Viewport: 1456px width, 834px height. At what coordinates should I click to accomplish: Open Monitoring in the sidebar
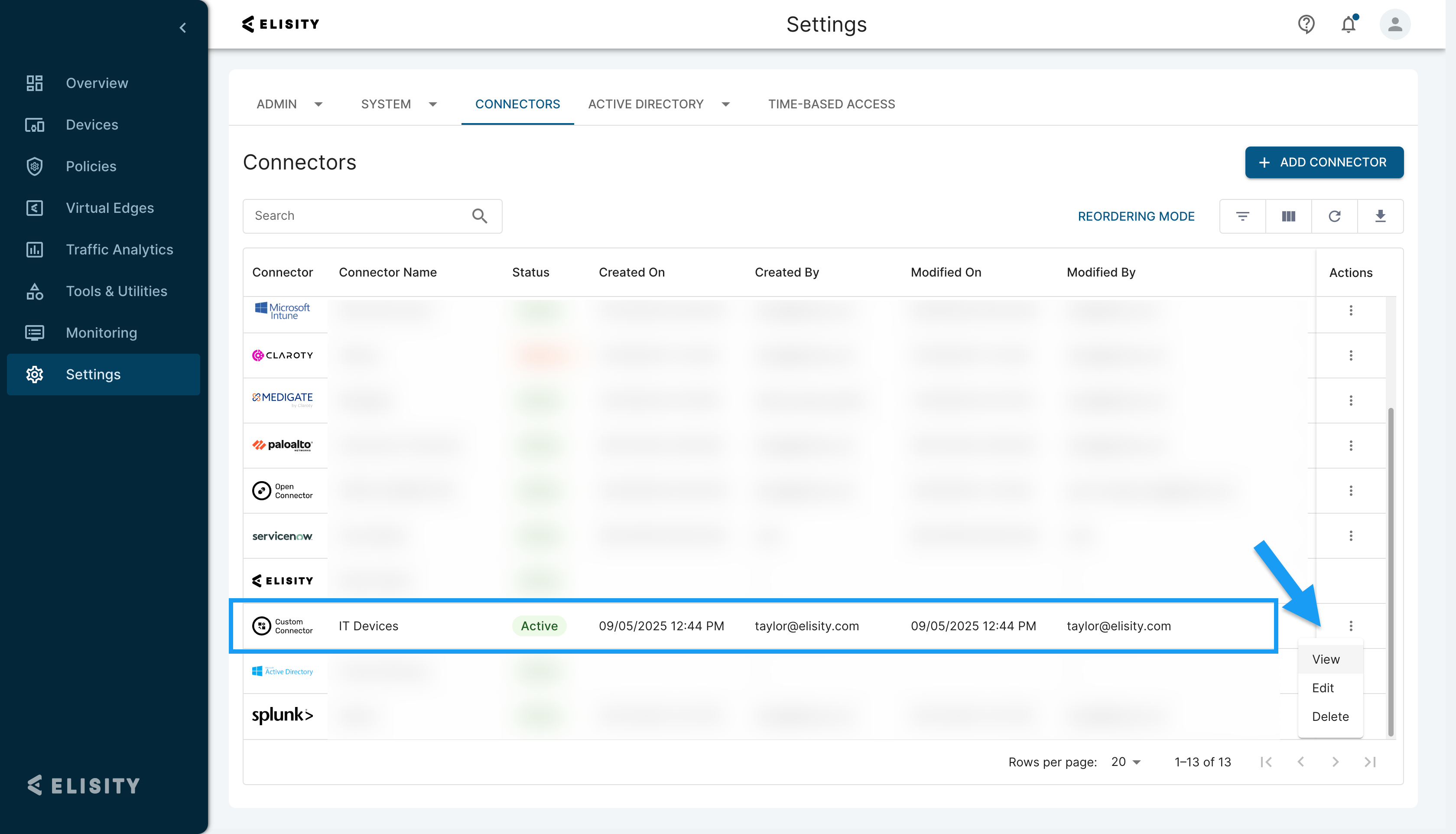(x=104, y=333)
